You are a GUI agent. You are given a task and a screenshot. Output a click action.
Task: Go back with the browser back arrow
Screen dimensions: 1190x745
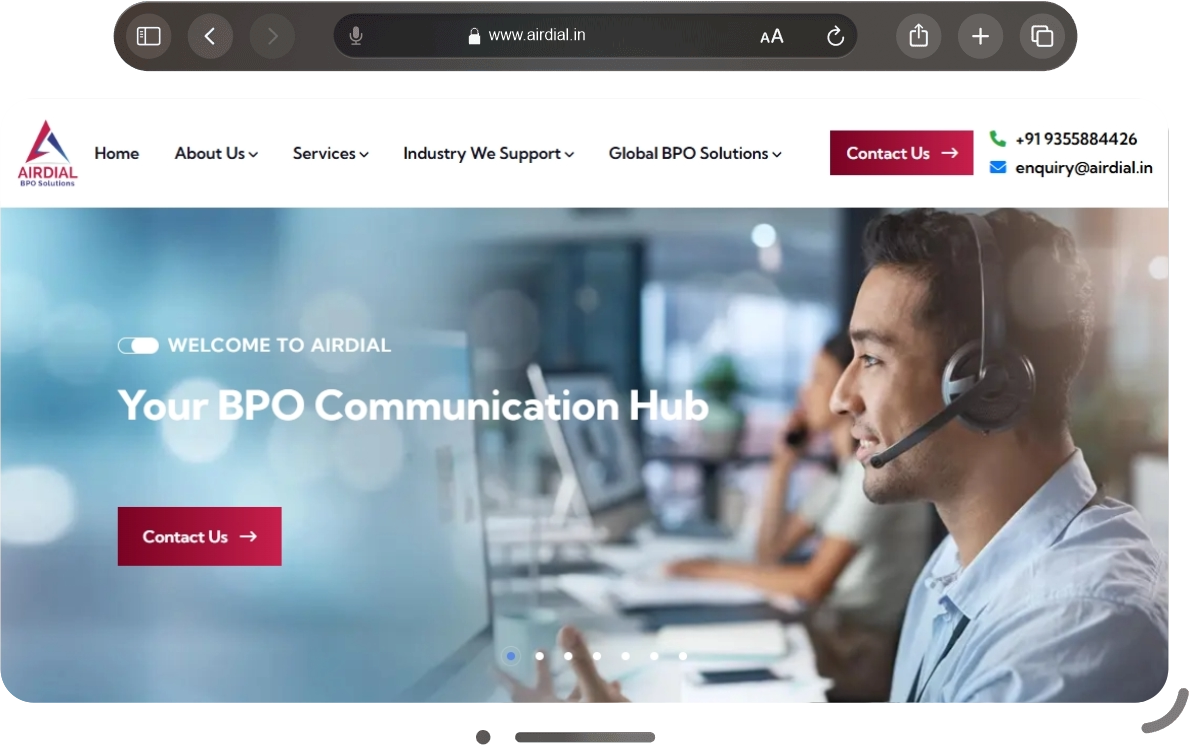[x=209, y=36]
